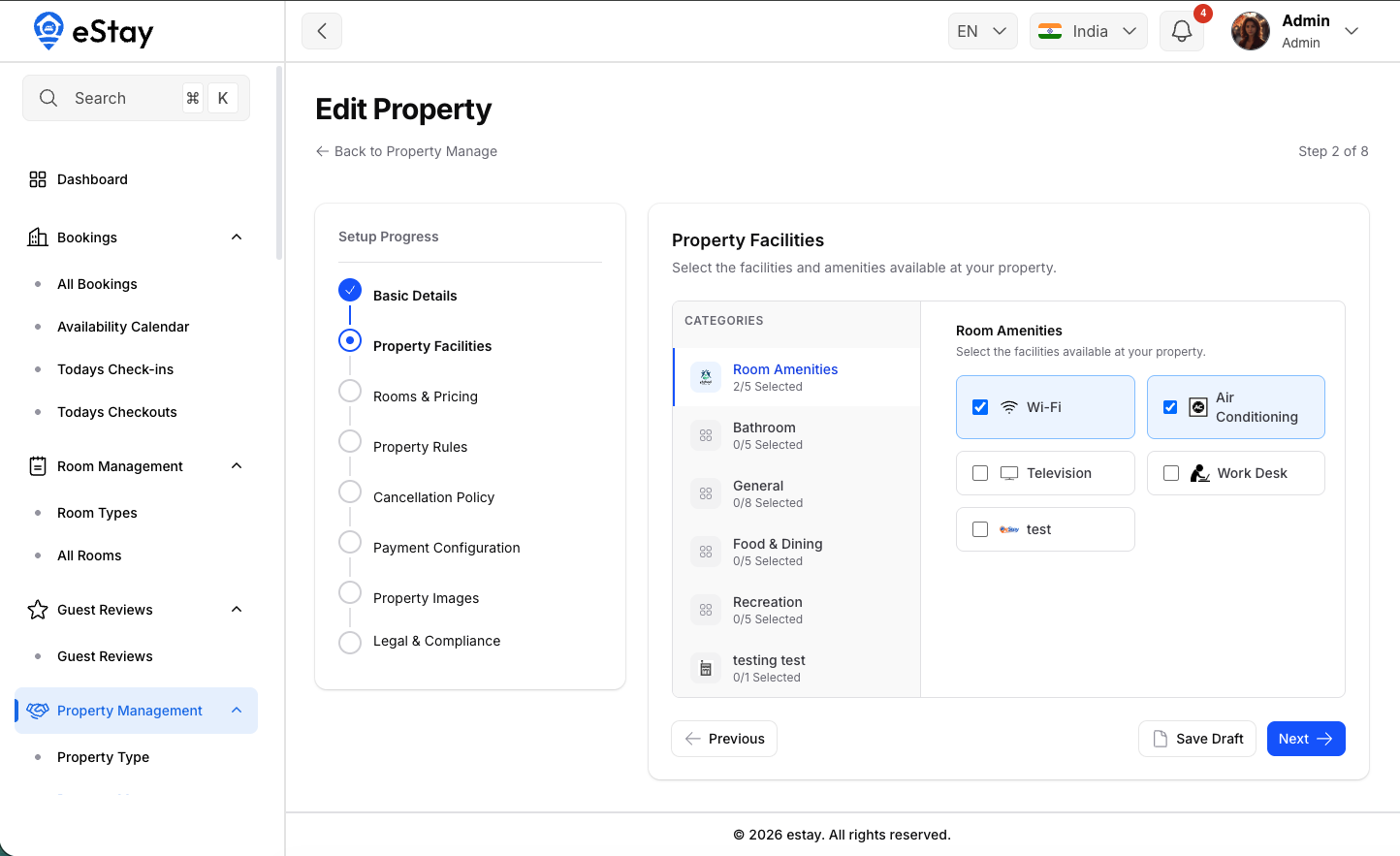
Task: Uncheck the Air Conditioning checkbox
Action: coord(1170,407)
